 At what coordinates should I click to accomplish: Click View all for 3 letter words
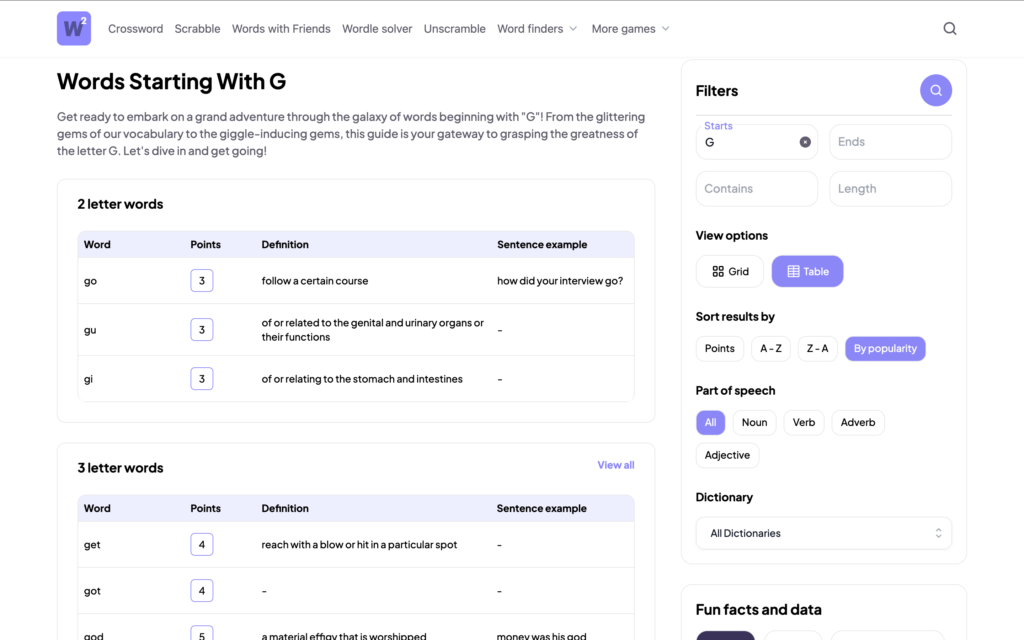[615, 465]
